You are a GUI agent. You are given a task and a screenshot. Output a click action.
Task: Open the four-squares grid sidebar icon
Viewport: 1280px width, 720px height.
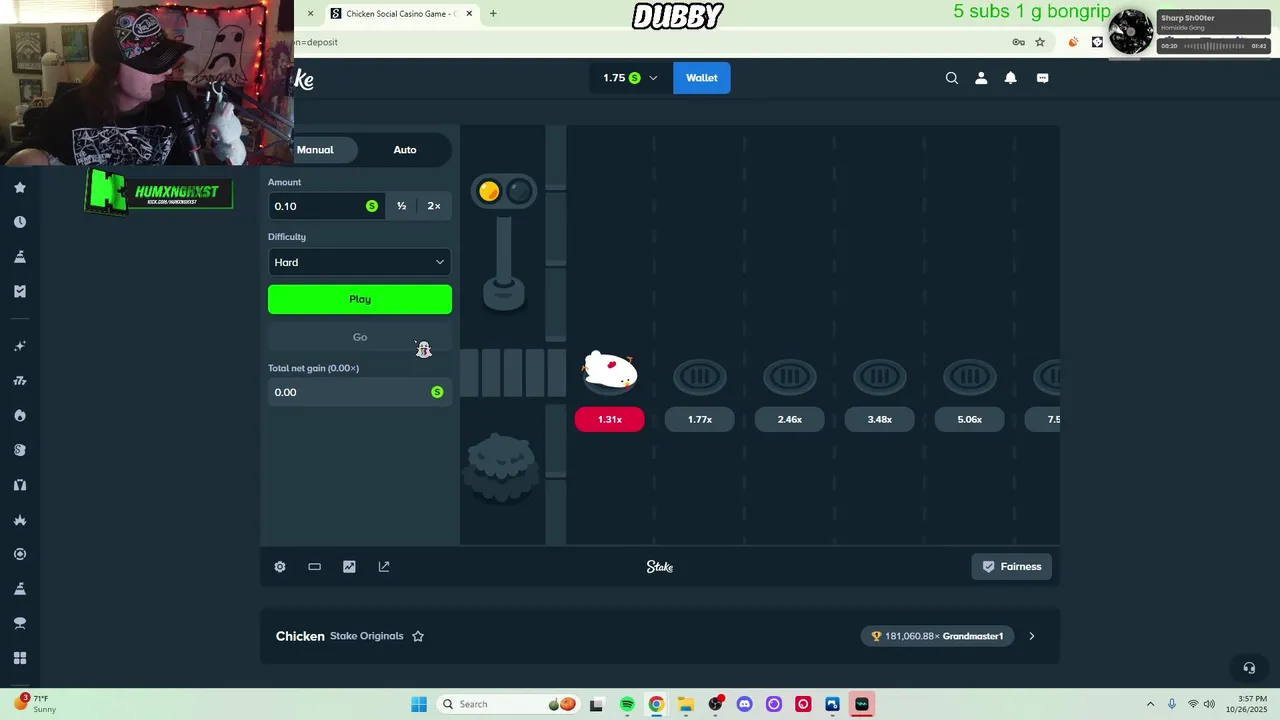[x=20, y=658]
